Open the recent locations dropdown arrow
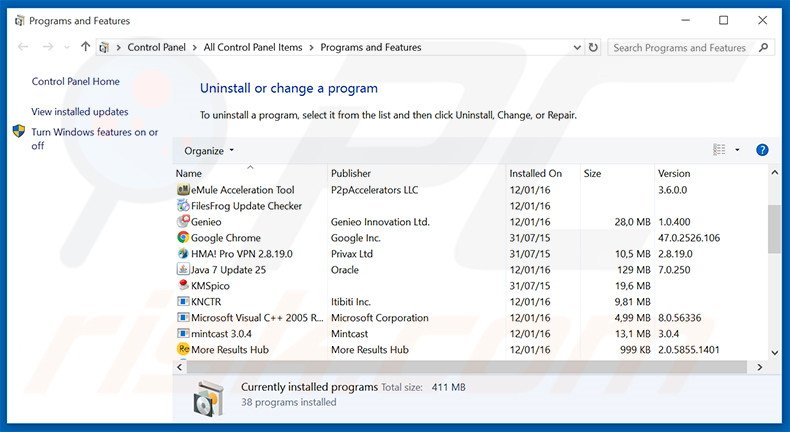 click(x=67, y=47)
